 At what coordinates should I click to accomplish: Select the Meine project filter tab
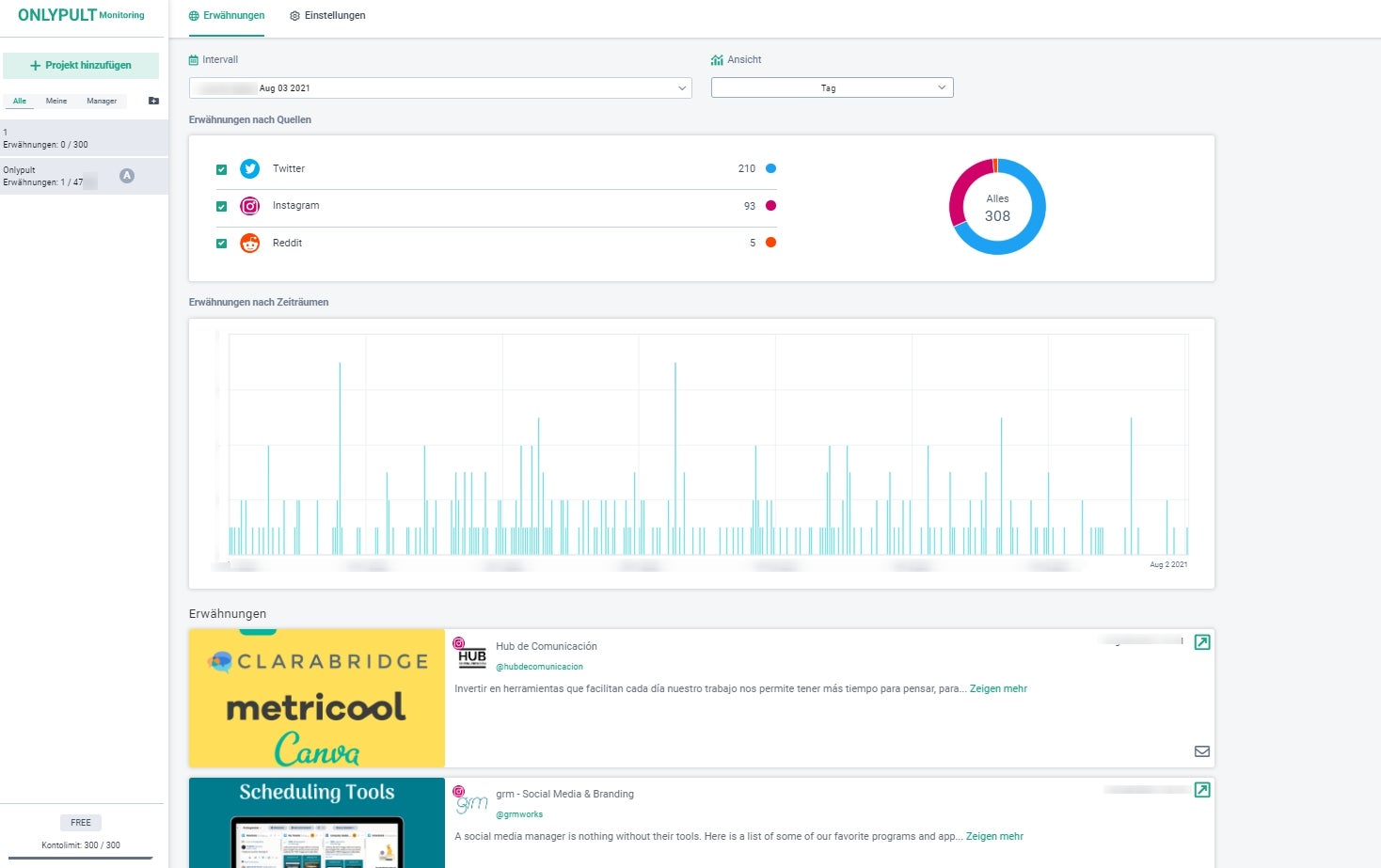pyautogui.click(x=56, y=101)
